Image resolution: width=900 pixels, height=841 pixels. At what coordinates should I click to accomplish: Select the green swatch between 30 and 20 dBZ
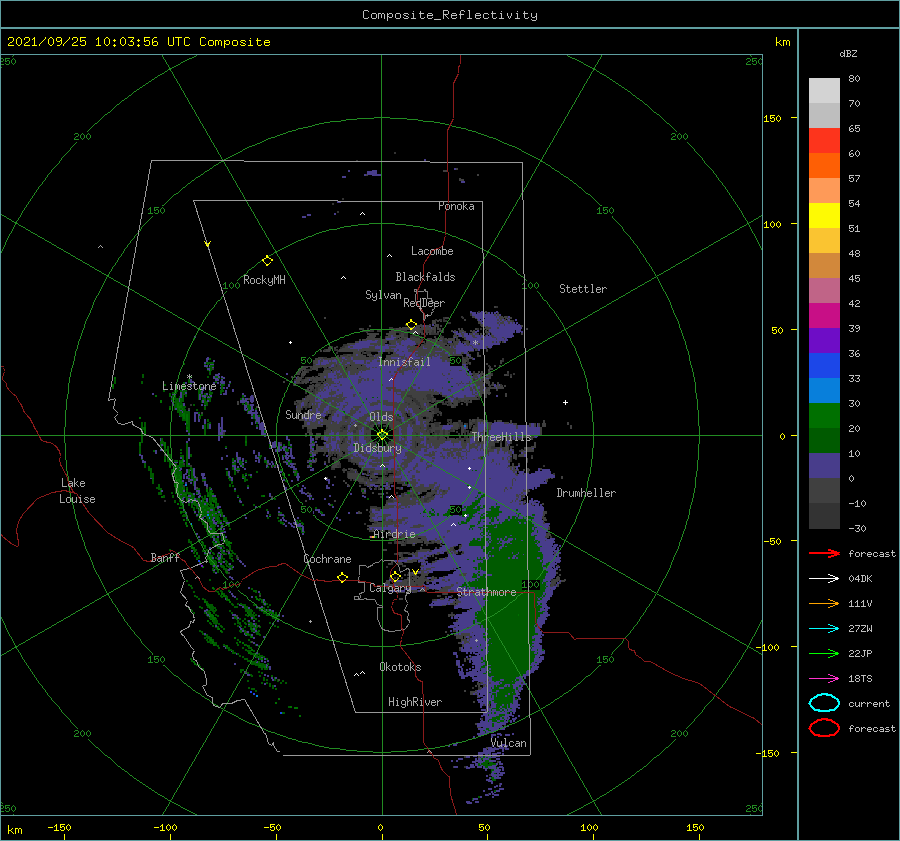click(x=824, y=415)
